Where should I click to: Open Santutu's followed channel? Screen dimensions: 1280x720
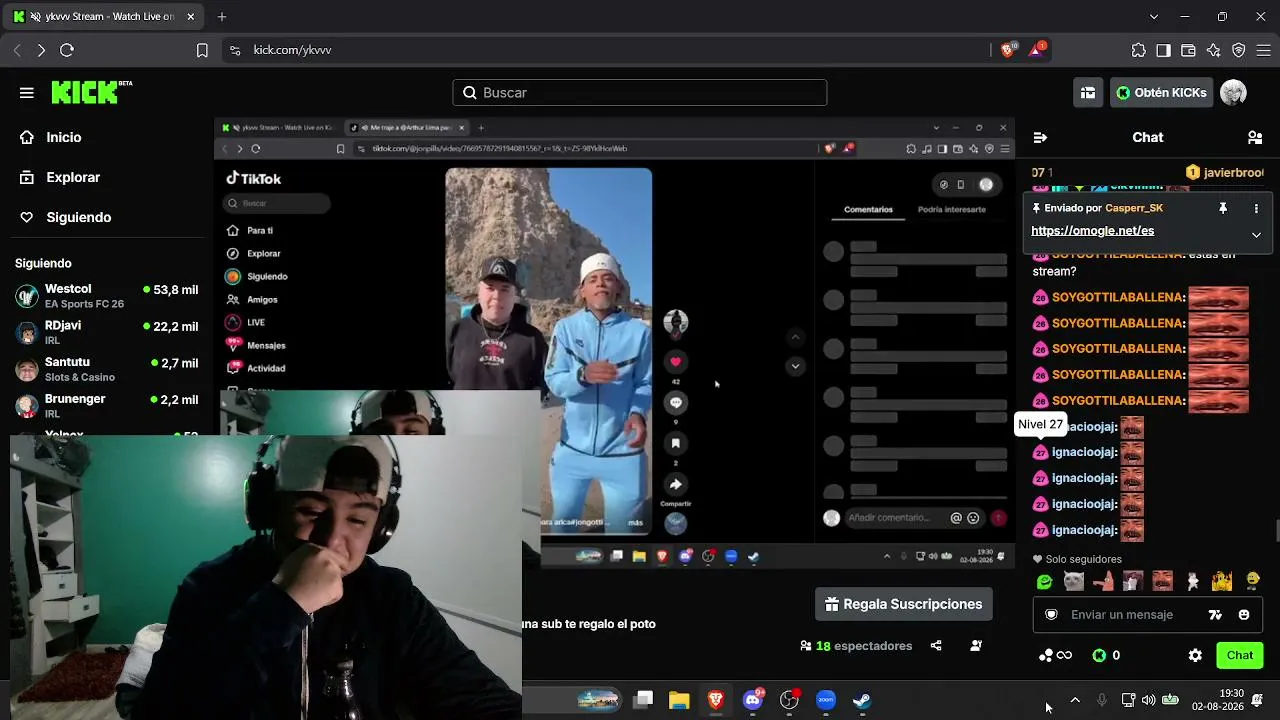[x=106, y=369]
